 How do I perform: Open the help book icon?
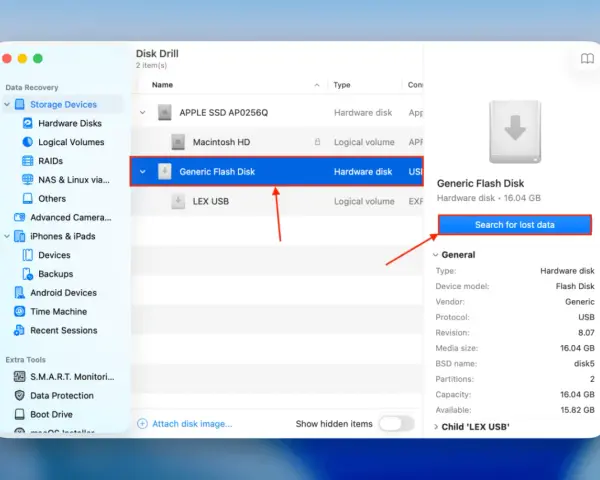pyautogui.click(x=587, y=59)
